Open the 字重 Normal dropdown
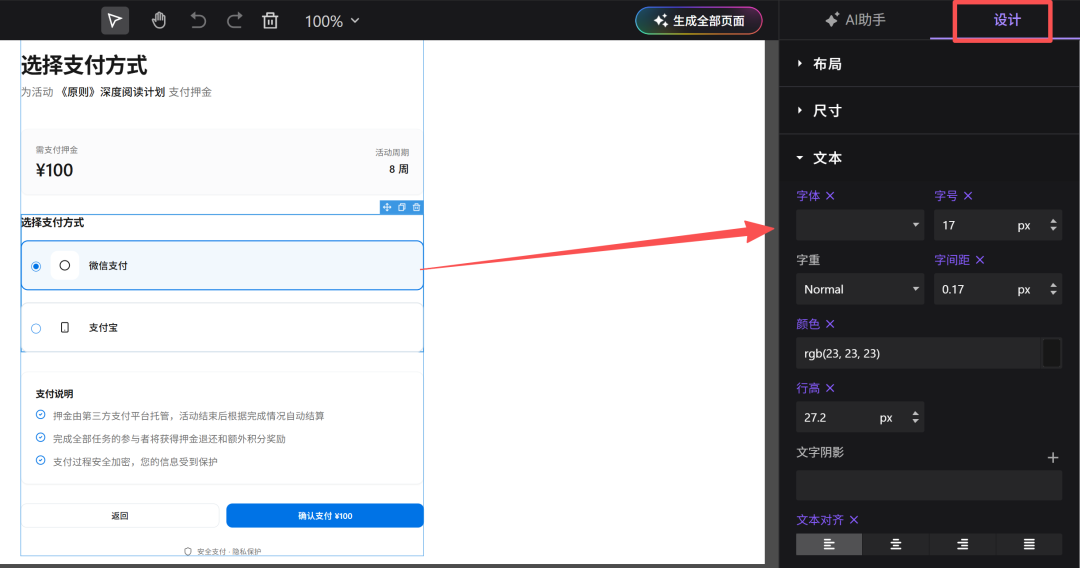 coord(860,289)
